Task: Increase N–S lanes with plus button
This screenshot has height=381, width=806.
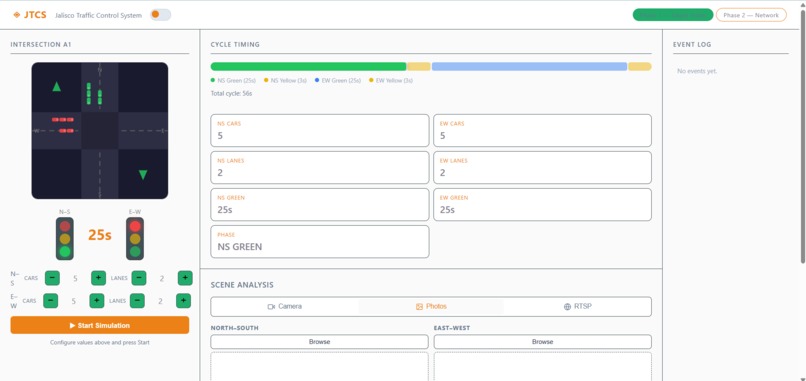Action: click(185, 278)
